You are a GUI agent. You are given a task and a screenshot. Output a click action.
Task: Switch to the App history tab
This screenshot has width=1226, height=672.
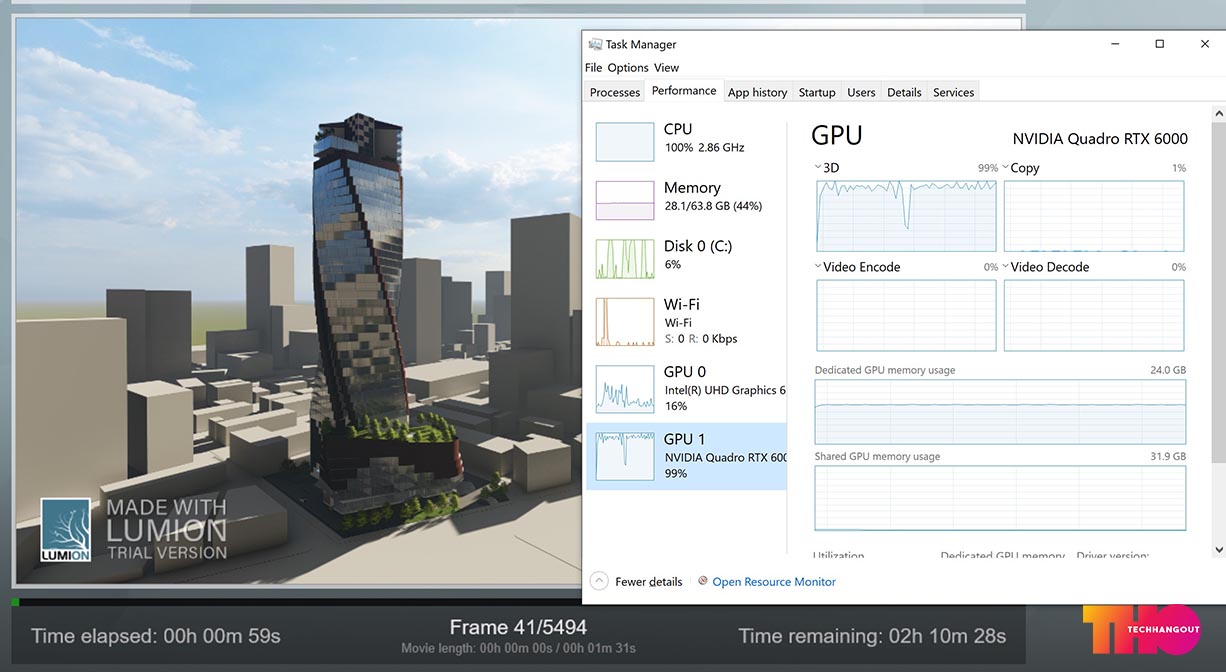757,92
